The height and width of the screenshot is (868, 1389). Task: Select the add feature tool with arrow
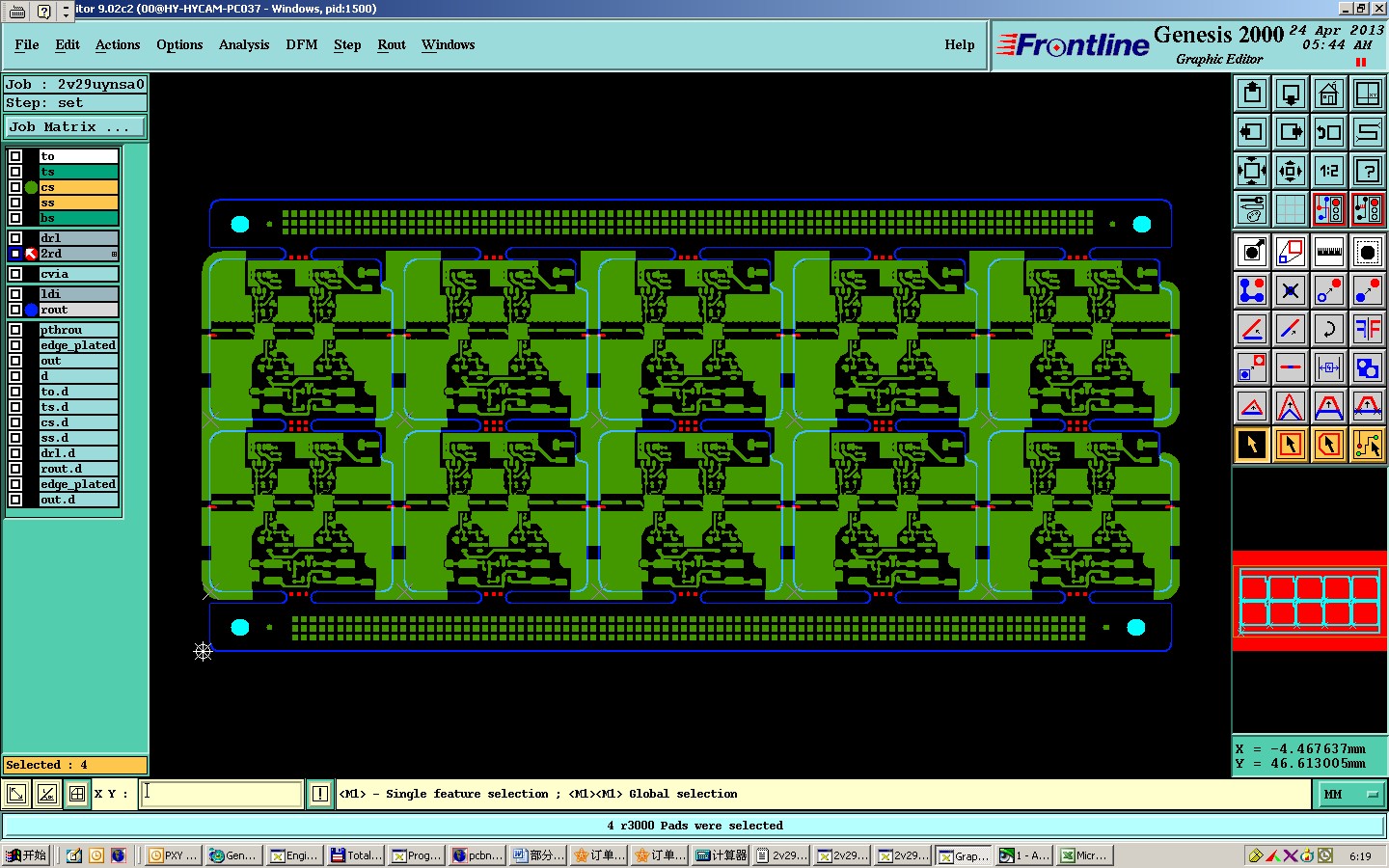pos(1252,253)
